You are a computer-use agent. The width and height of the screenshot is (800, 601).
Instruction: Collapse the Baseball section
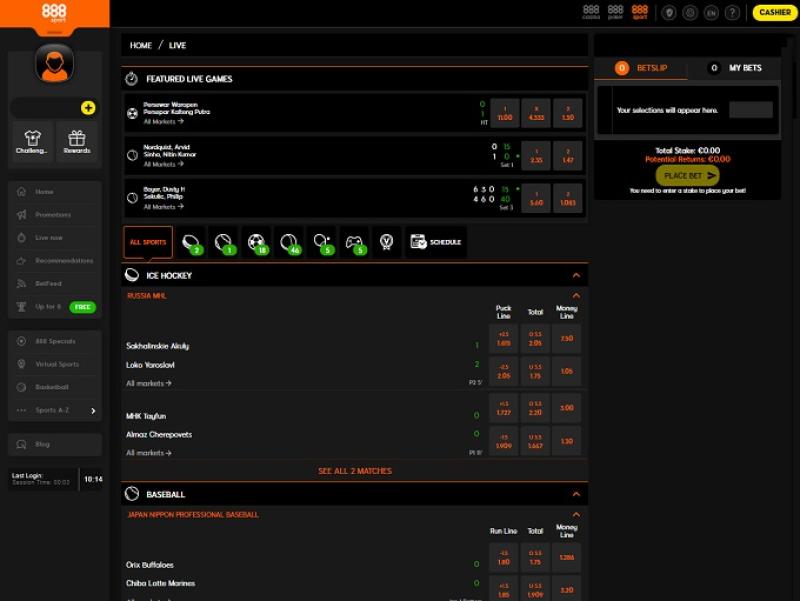(x=576, y=494)
